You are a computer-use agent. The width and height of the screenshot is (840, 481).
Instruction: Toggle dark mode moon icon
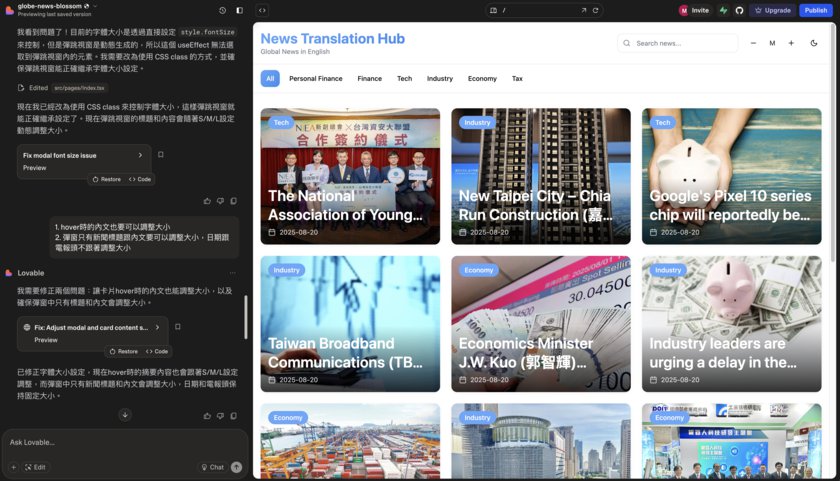(814, 43)
